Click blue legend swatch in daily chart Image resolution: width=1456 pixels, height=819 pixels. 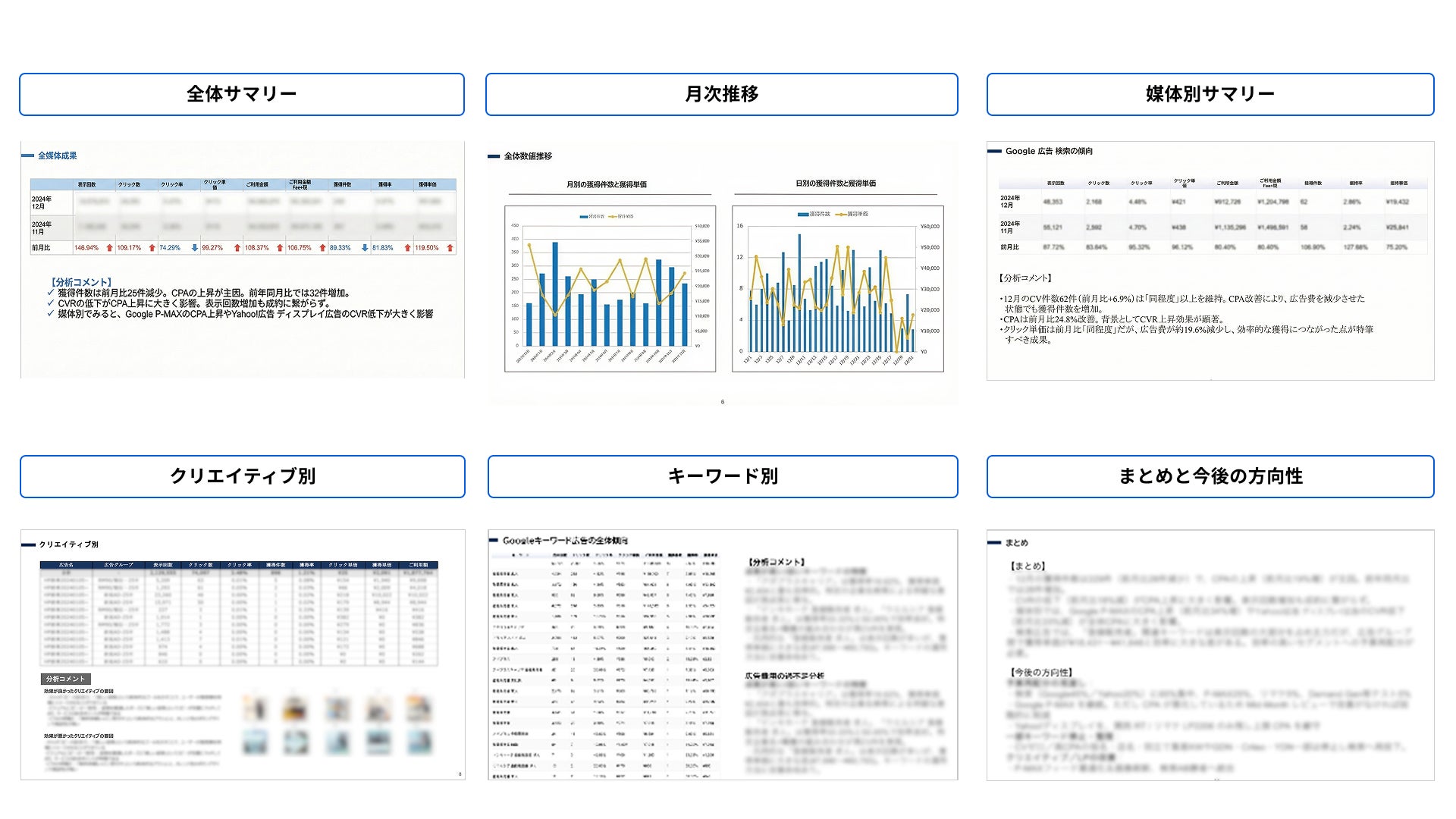tap(803, 215)
